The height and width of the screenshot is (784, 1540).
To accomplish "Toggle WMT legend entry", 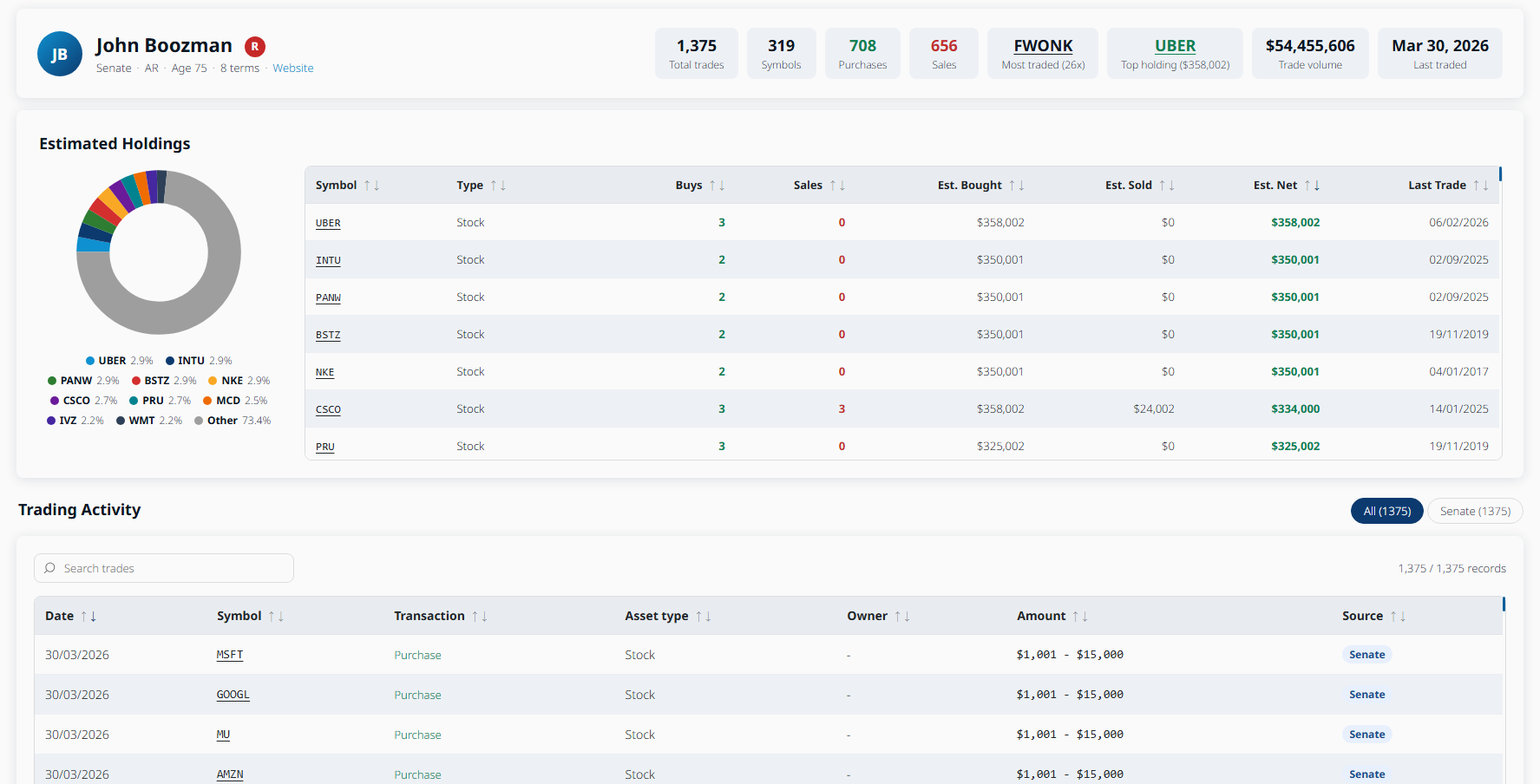I will click(x=149, y=421).
